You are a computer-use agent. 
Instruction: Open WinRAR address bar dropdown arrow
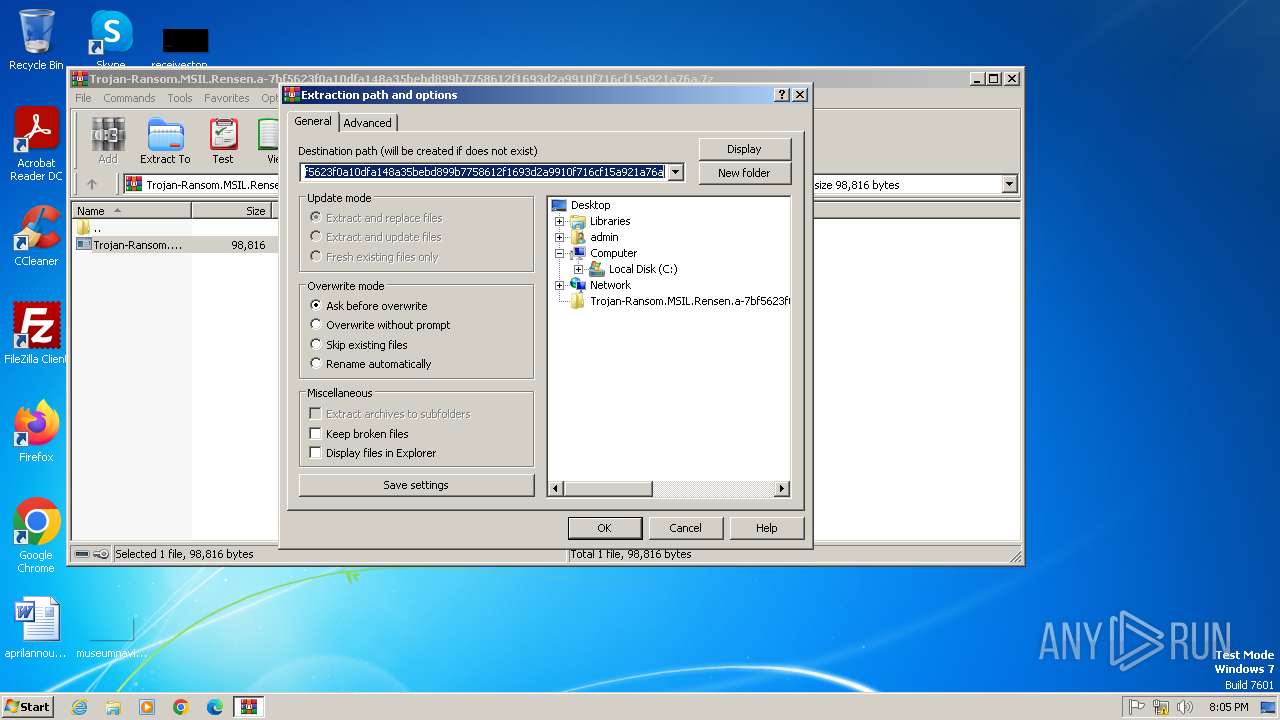[x=1009, y=184]
